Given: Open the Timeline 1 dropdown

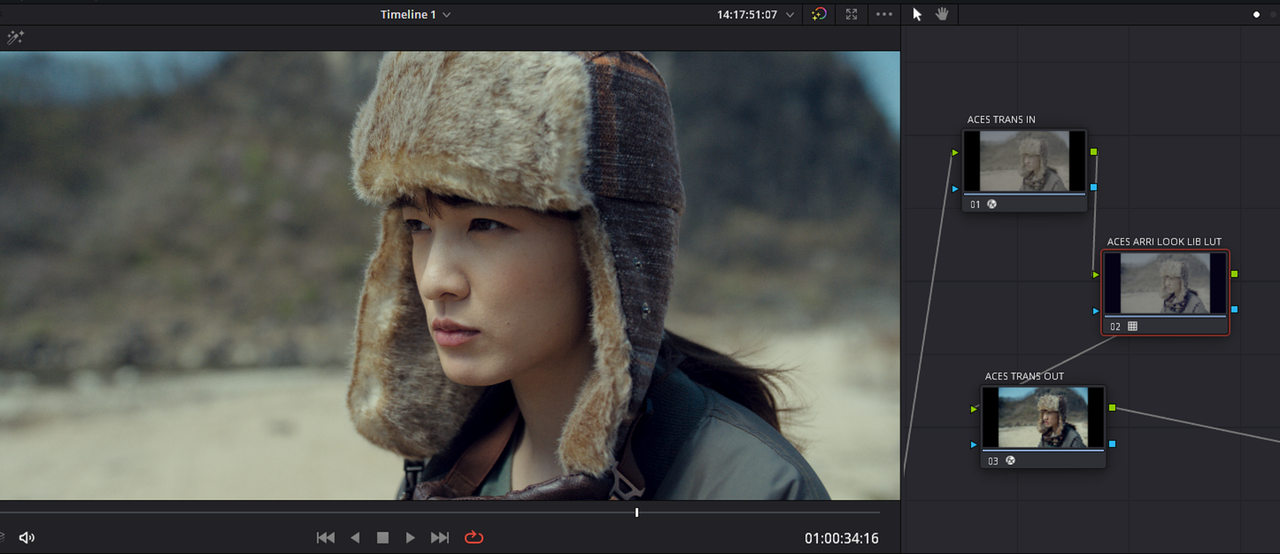Looking at the screenshot, I should (415, 15).
